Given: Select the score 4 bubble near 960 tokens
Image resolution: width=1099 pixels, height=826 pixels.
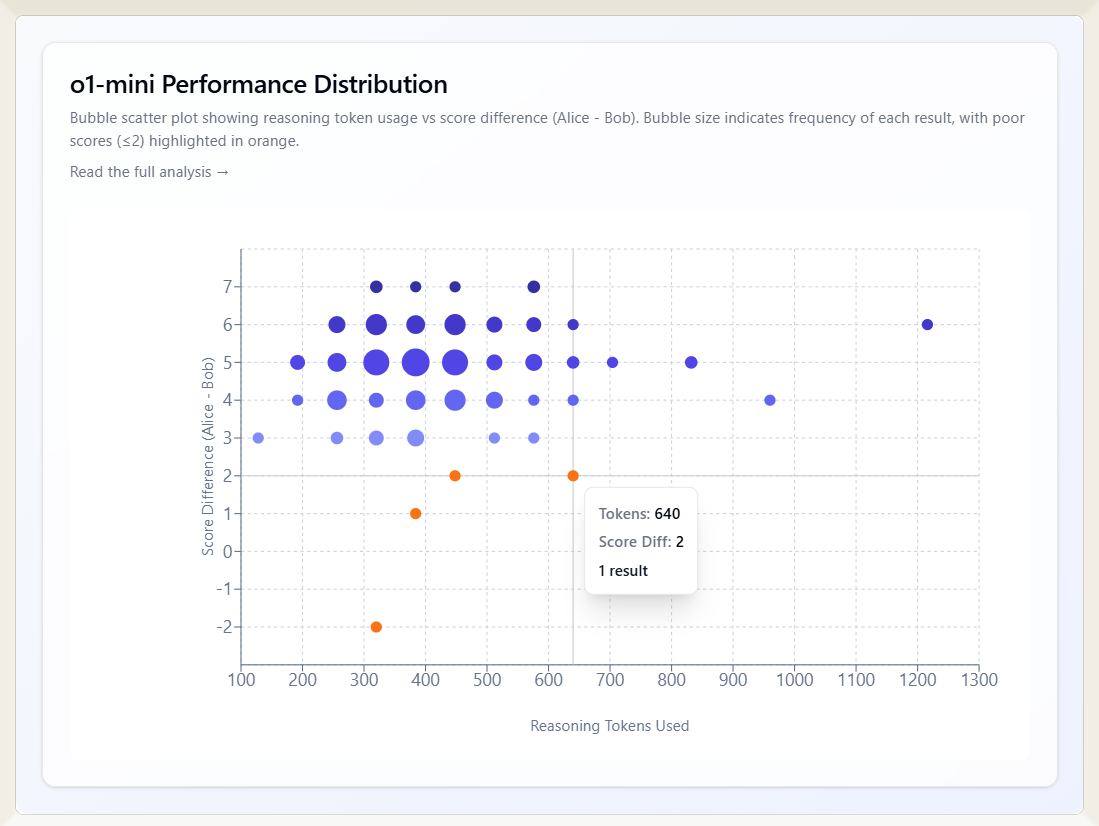Looking at the screenshot, I should [770, 400].
